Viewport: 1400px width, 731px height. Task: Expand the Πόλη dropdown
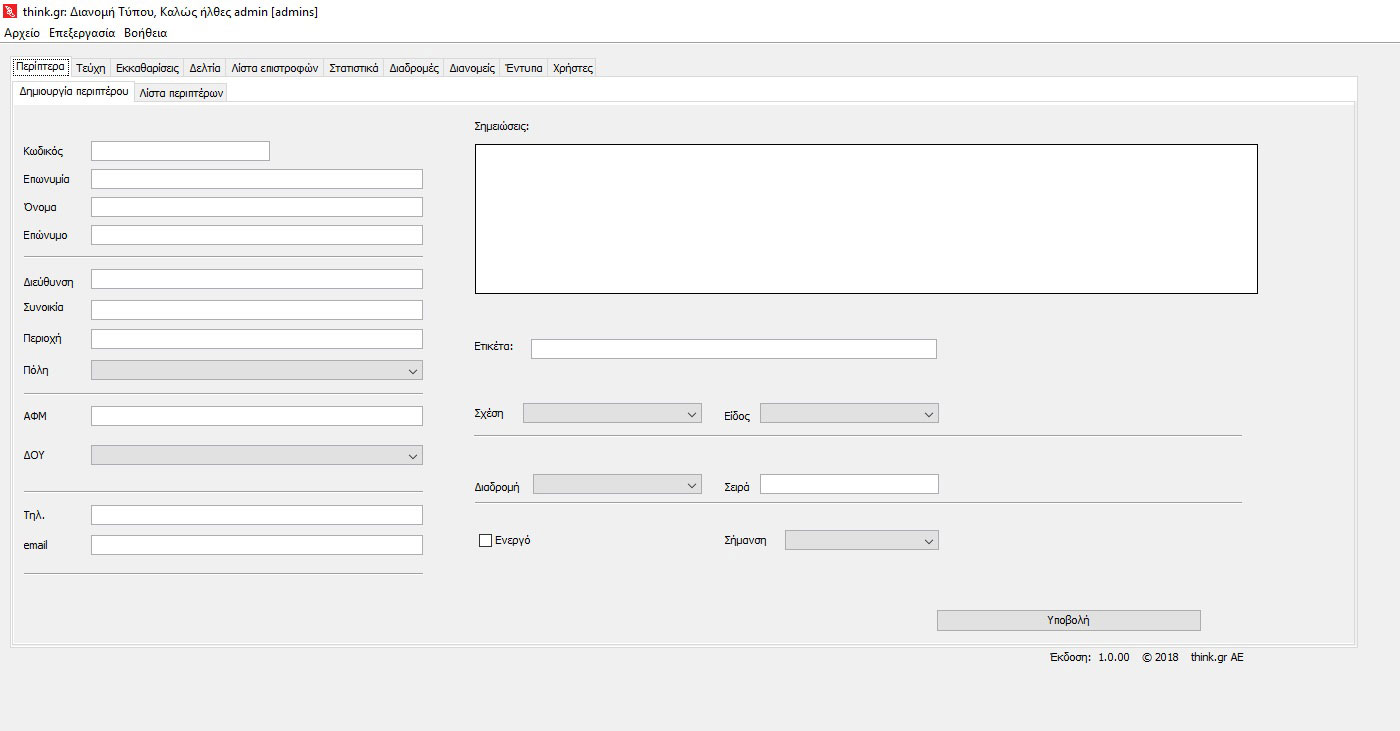point(256,371)
